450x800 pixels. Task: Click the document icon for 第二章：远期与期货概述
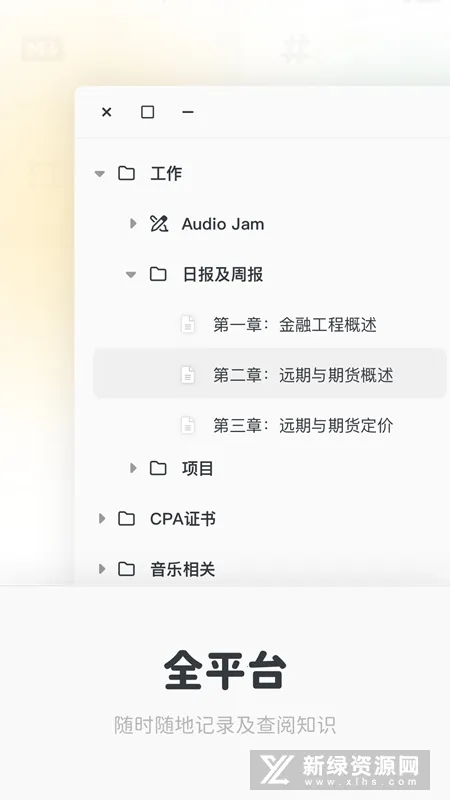coord(188,375)
